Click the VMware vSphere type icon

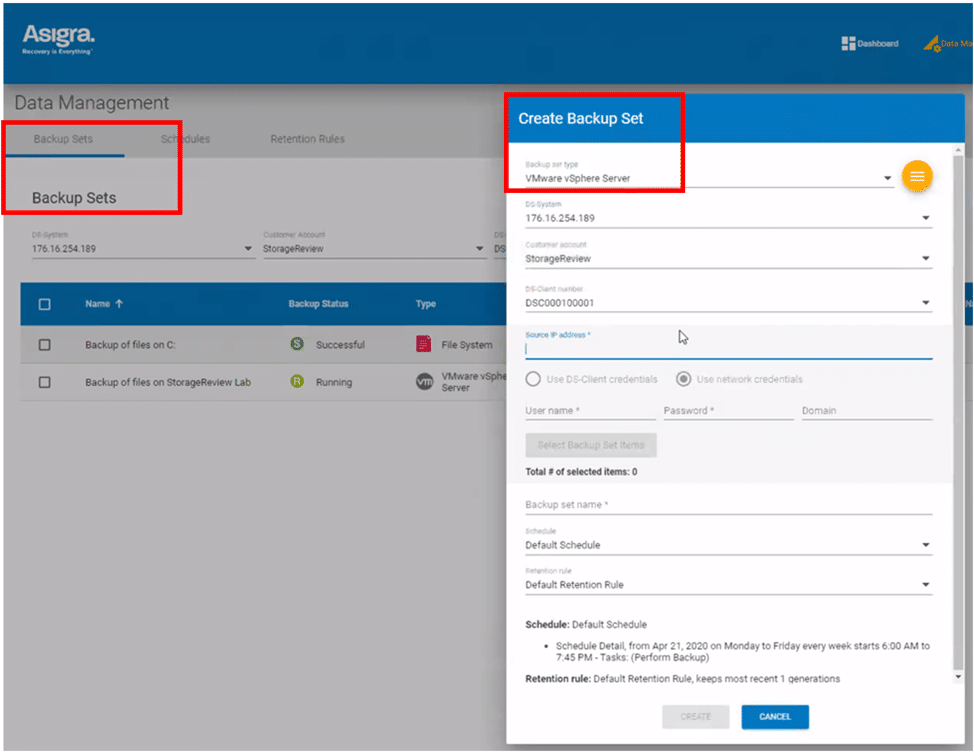(424, 381)
